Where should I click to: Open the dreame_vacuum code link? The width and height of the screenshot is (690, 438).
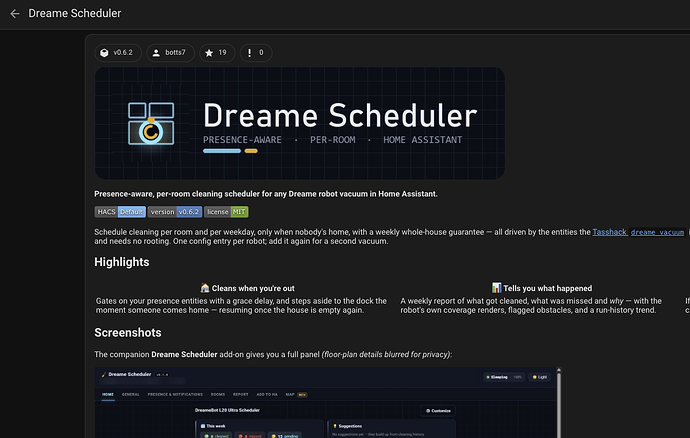point(657,232)
